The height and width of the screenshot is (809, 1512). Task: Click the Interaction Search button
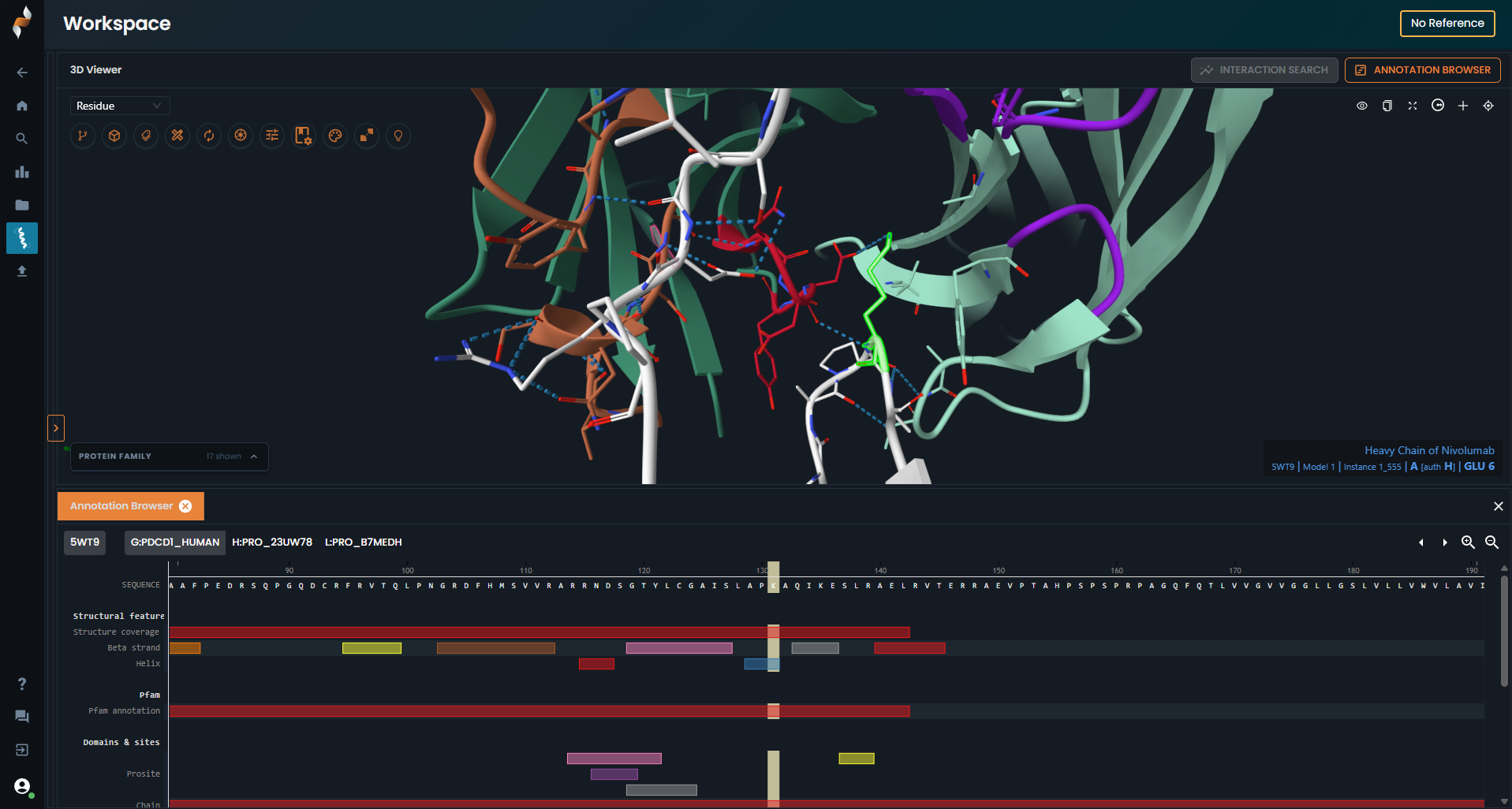point(1264,70)
